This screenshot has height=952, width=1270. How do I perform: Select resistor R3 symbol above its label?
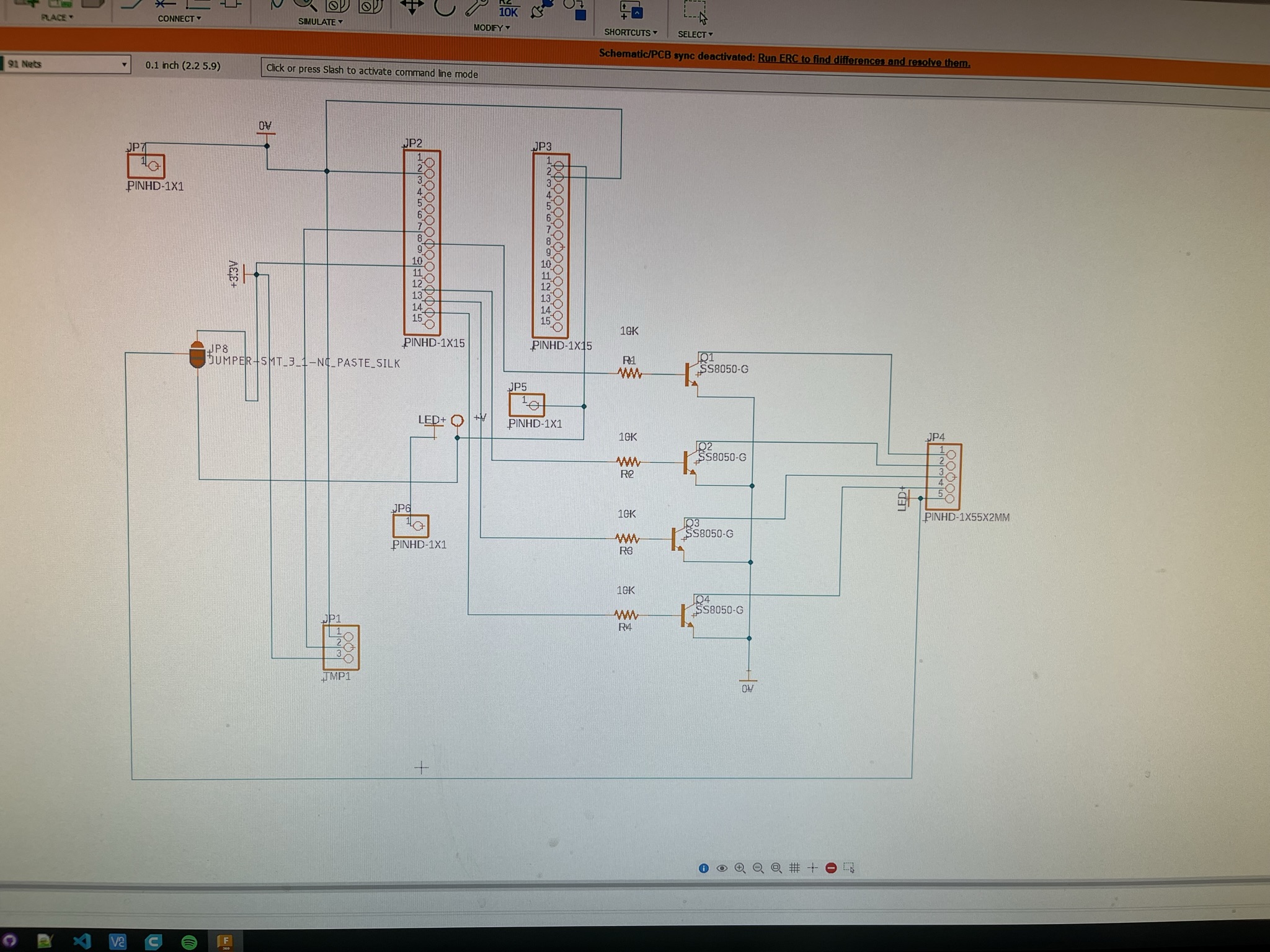click(626, 539)
